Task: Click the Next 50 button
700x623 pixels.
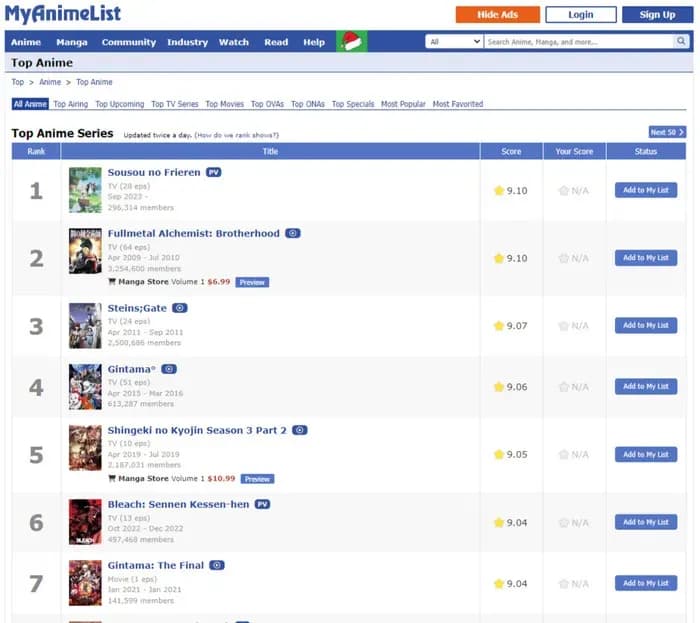Action: point(666,132)
